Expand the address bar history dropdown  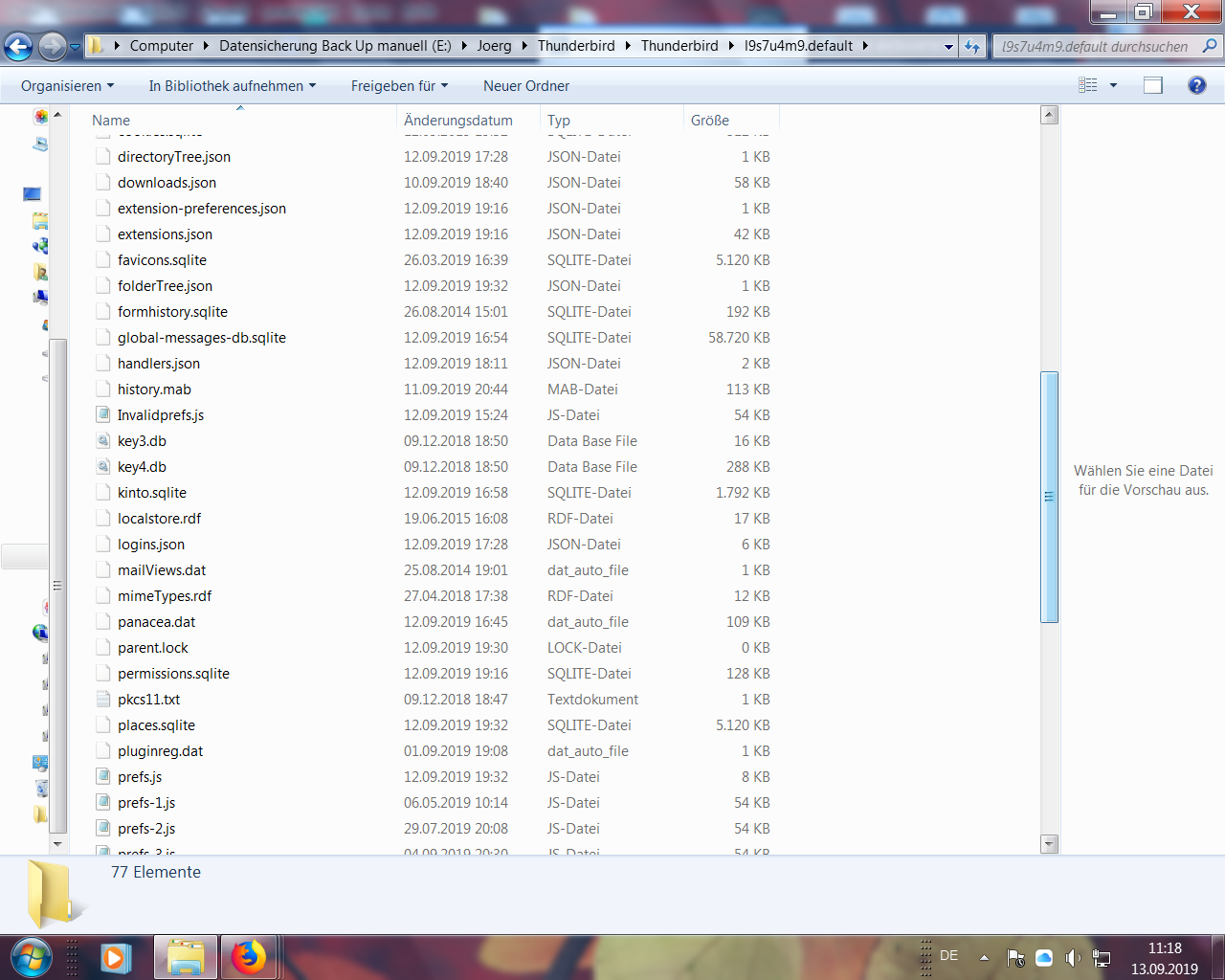coord(948,46)
